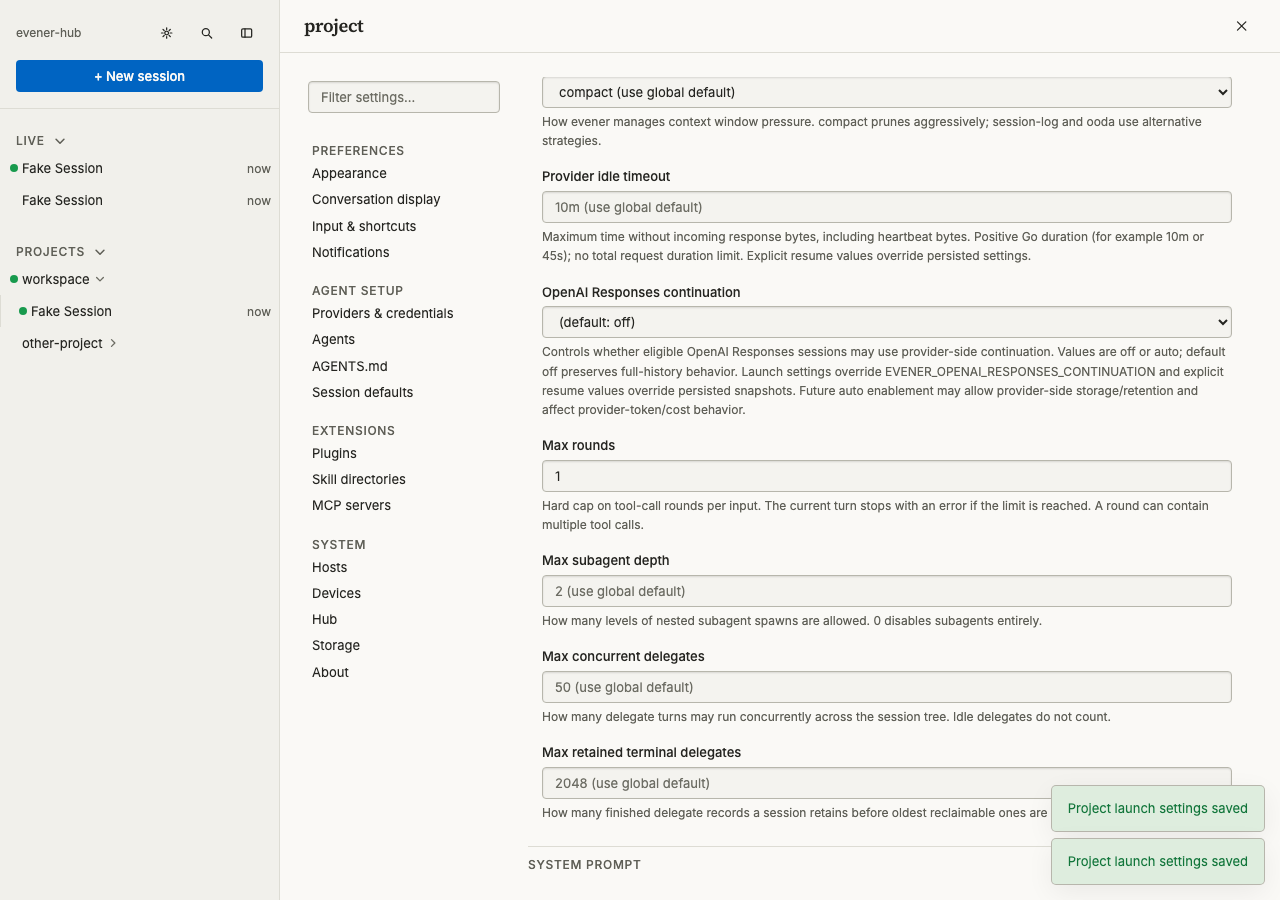
Task: Open AGENTS.md settings
Action: click(350, 366)
